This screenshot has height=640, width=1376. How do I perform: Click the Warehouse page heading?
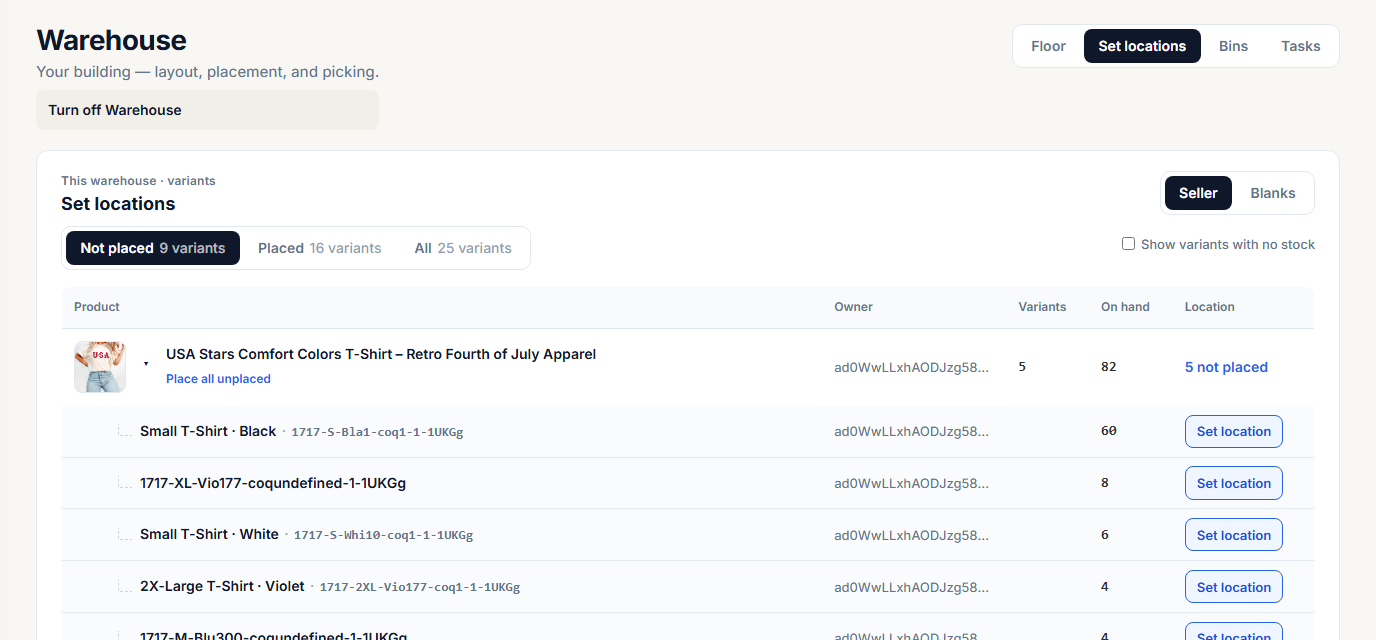(x=111, y=40)
